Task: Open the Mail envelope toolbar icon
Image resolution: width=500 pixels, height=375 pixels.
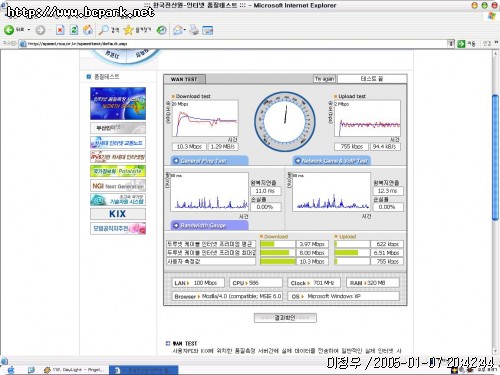Action: pos(178,30)
